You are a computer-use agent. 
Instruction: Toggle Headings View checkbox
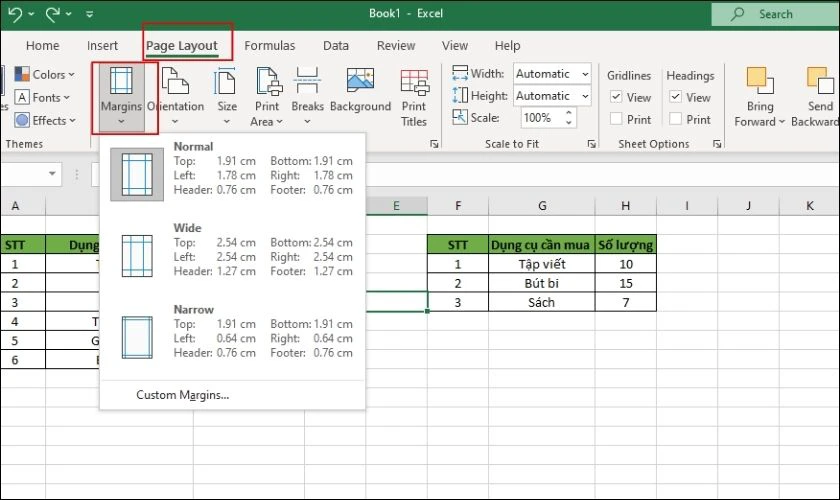tap(676, 97)
